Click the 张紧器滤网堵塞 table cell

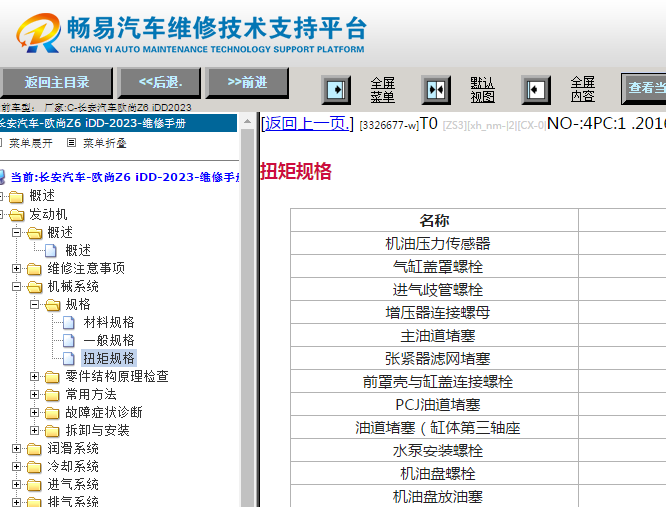click(434, 358)
